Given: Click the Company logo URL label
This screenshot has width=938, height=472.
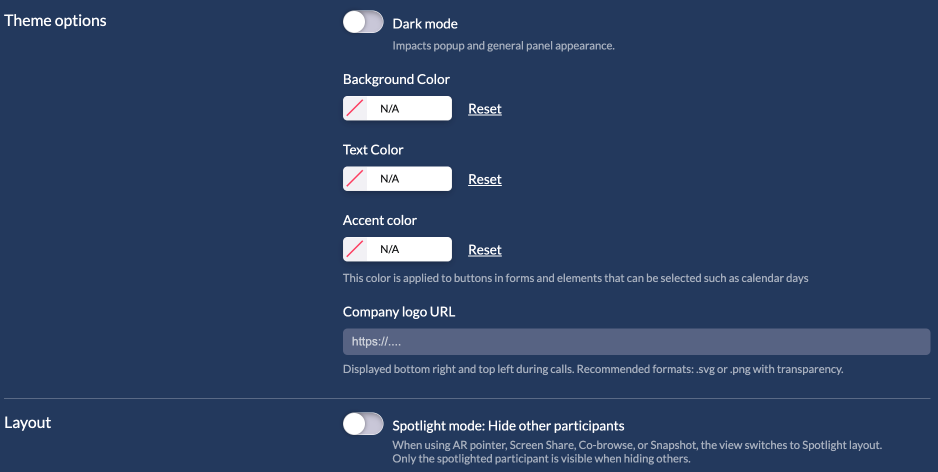Looking at the screenshot, I should point(399,312).
